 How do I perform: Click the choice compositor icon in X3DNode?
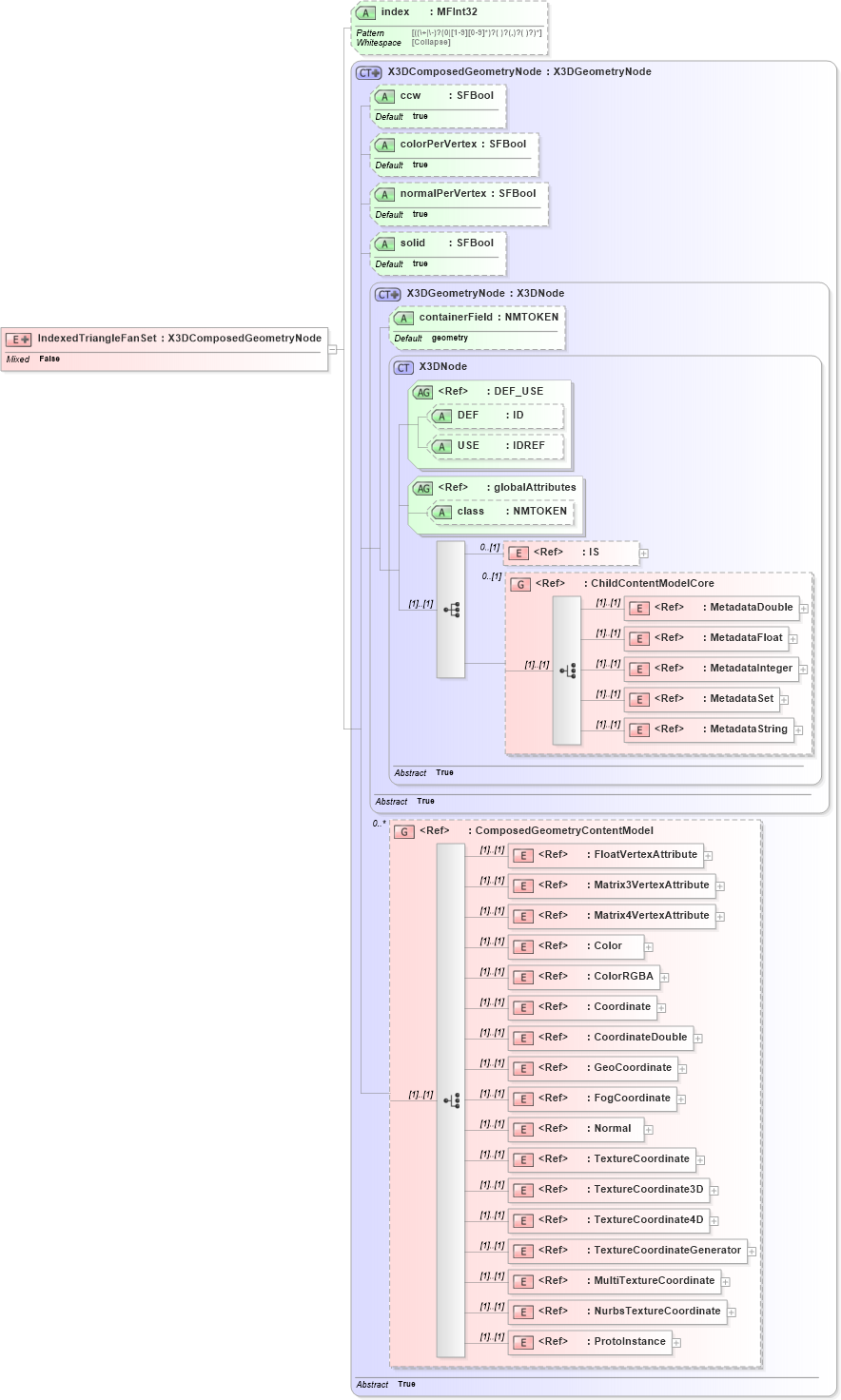451,610
